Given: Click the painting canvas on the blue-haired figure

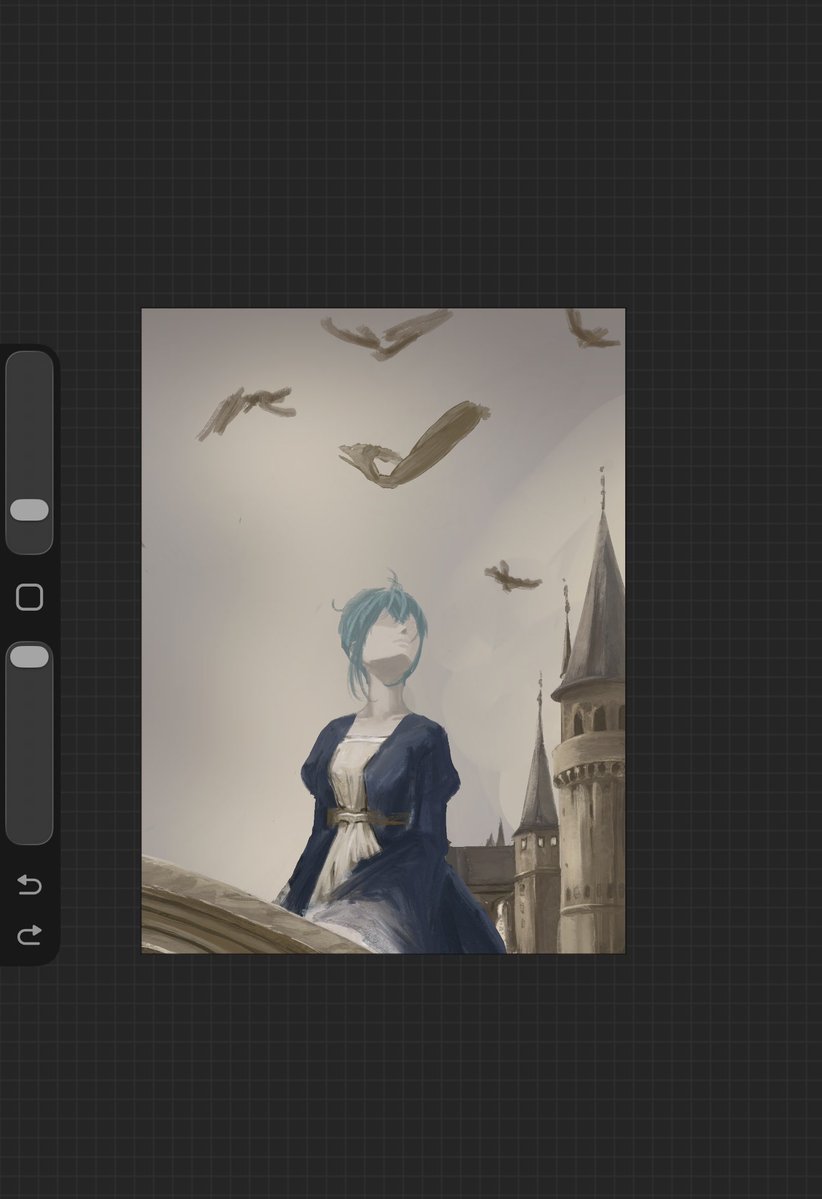Looking at the screenshot, I should coord(382,765).
